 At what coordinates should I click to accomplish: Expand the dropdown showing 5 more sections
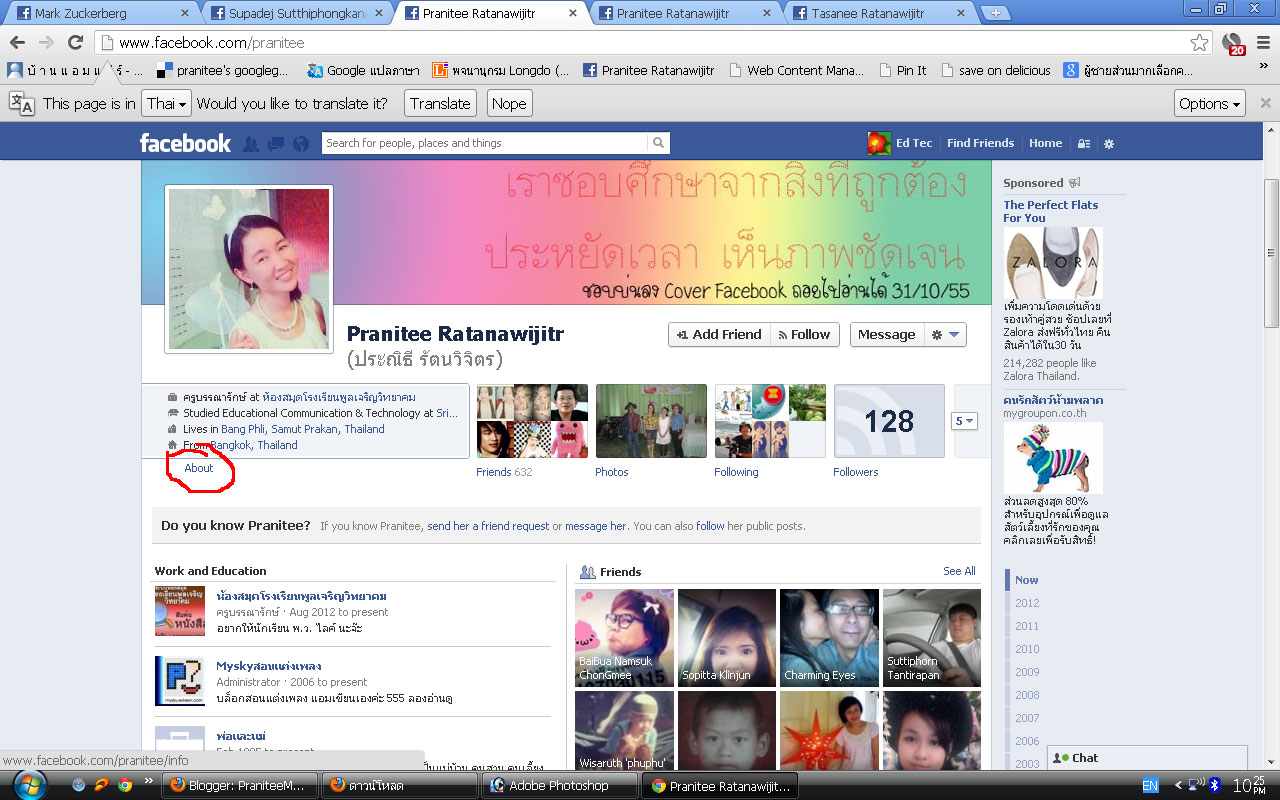(964, 421)
